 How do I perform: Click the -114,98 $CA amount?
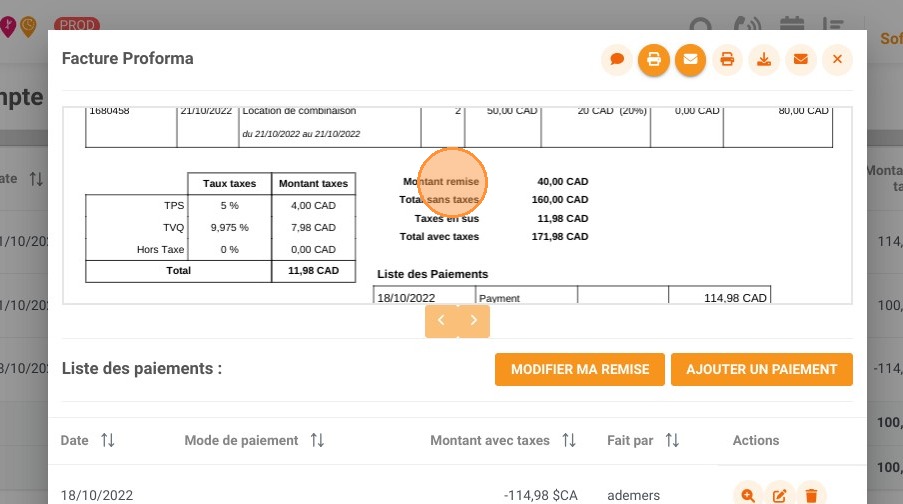[541, 495]
